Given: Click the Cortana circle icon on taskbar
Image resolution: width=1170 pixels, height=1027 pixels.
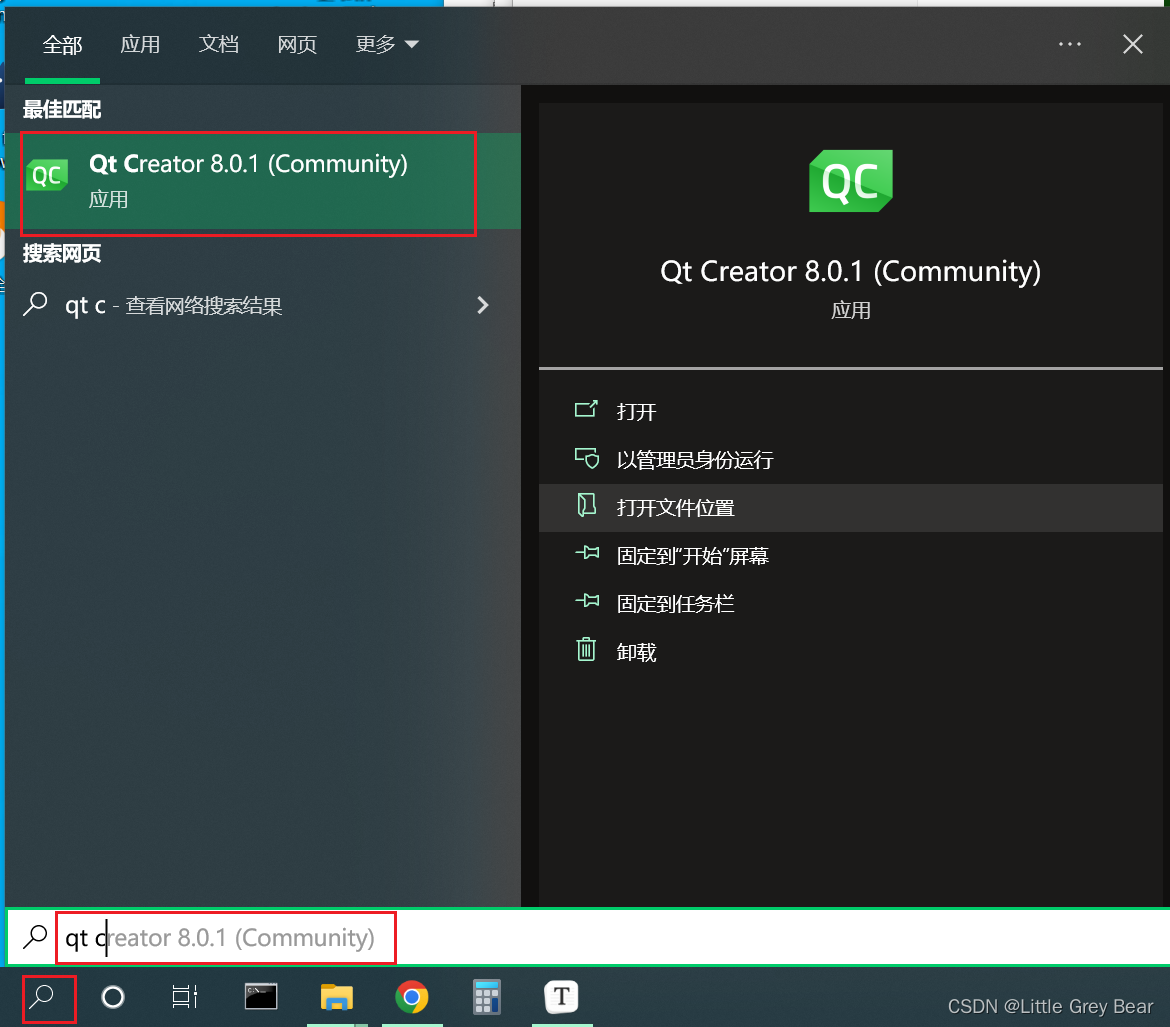Looking at the screenshot, I should point(112,997).
